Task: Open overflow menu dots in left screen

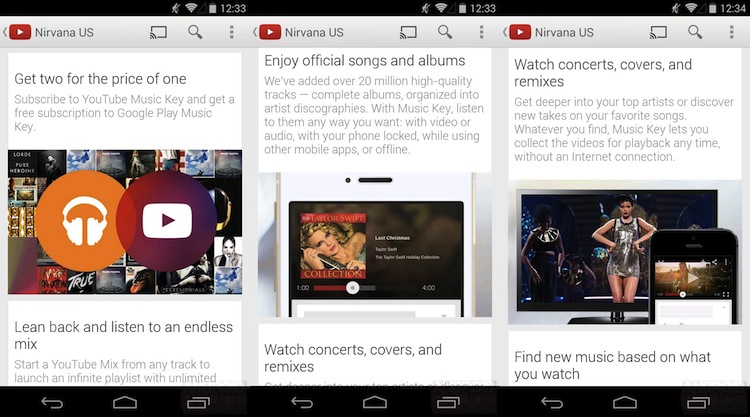Action: pyautogui.click(x=232, y=32)
